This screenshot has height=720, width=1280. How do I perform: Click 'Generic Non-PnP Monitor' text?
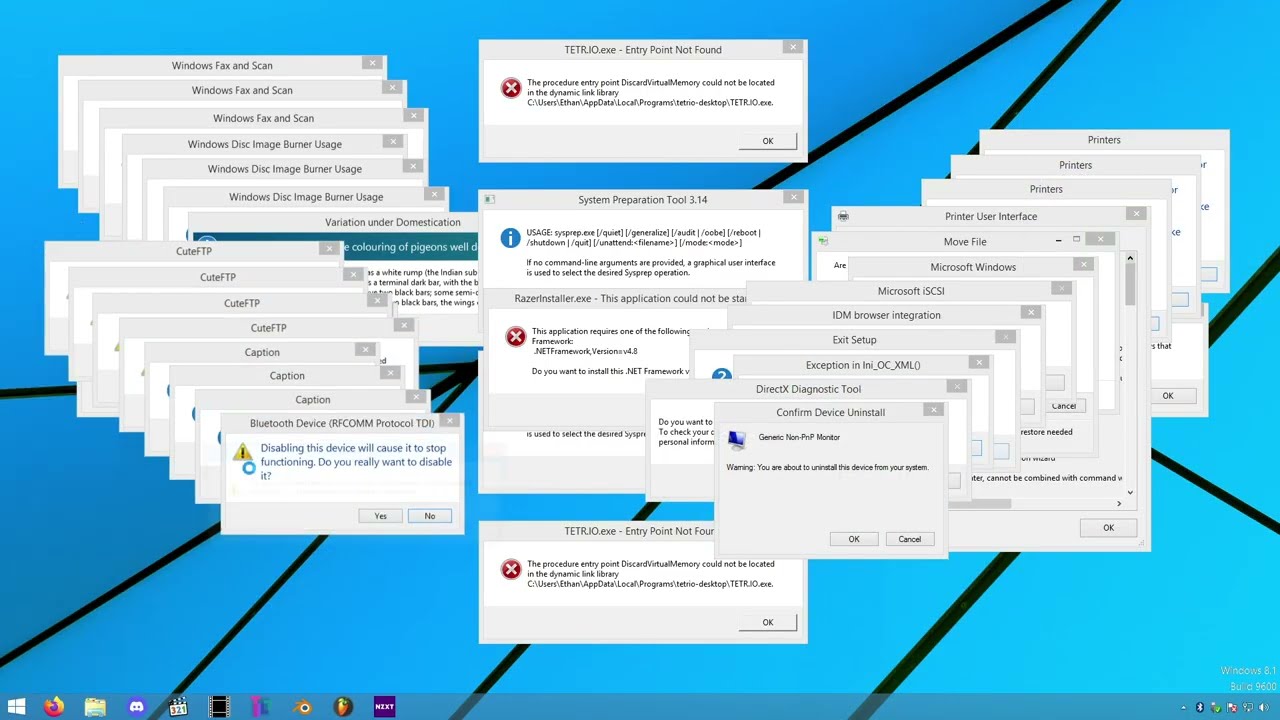tap(799, 437)
